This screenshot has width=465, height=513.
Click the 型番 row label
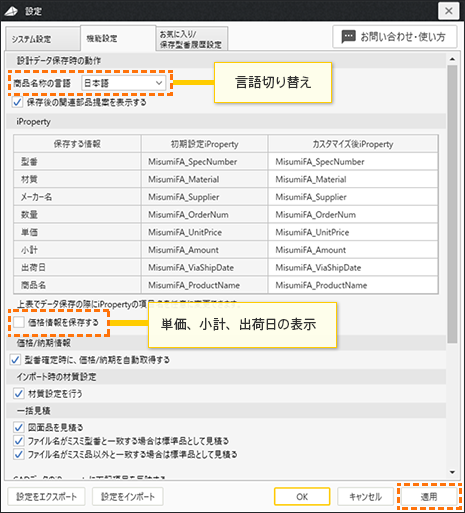click(29, 162)
